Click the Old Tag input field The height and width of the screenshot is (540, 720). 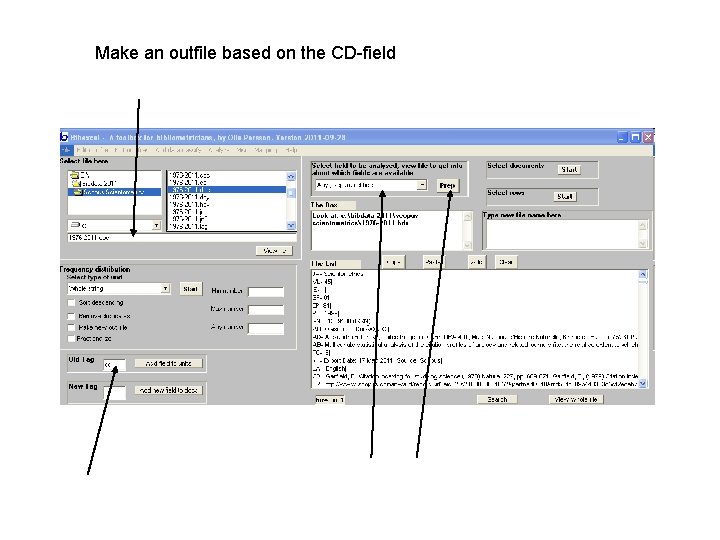coord(114,365)
